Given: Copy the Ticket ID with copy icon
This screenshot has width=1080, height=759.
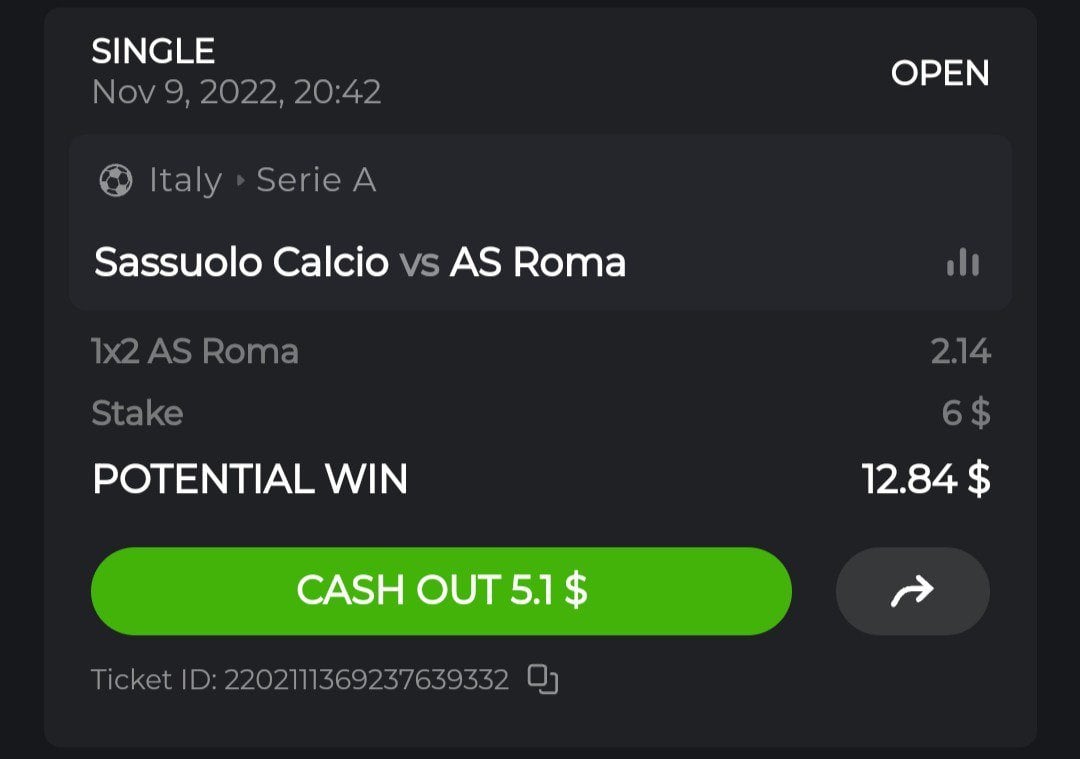Looking at the screenshot, I should 543,680.
